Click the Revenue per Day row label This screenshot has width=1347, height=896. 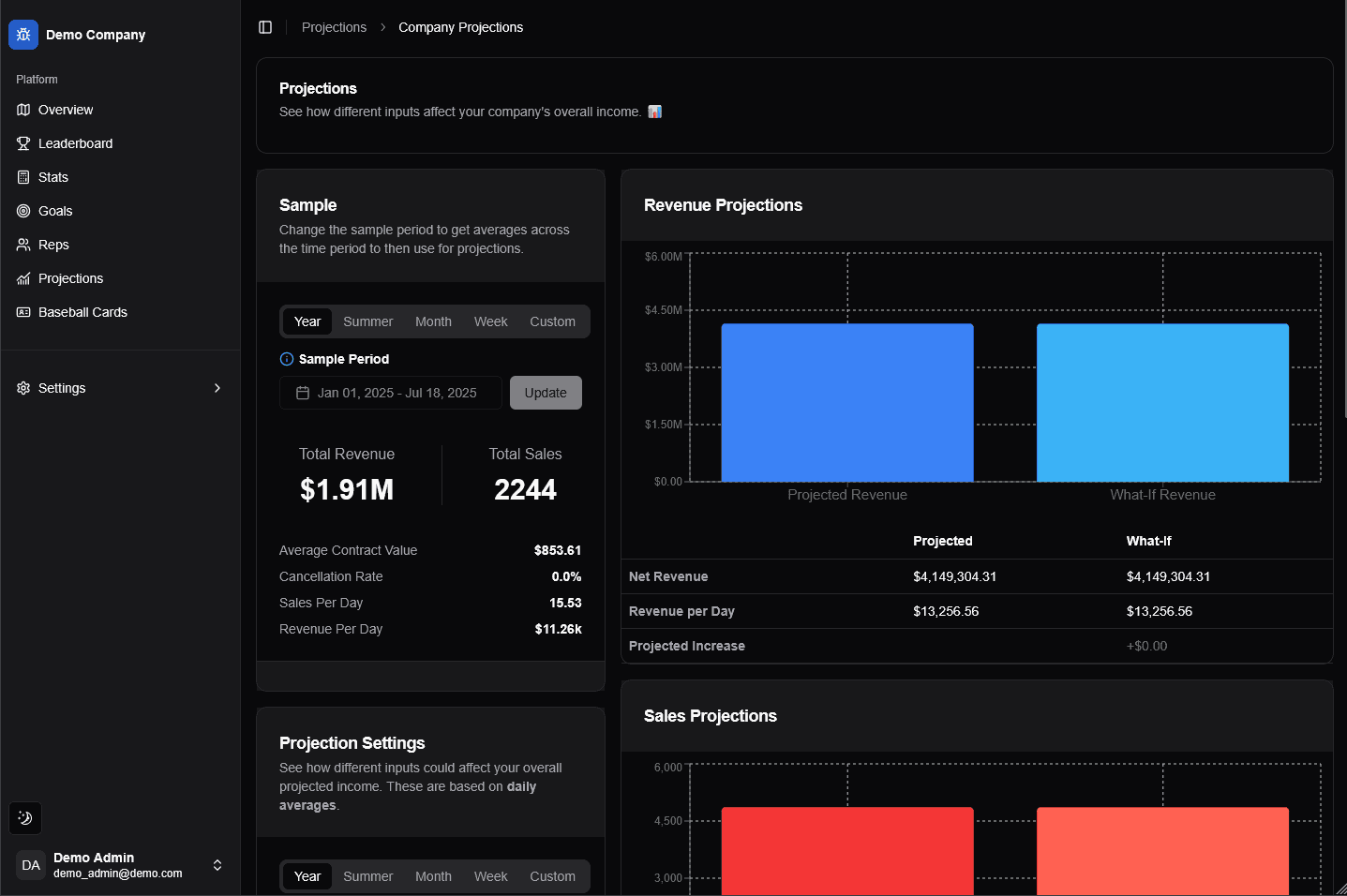681,611
